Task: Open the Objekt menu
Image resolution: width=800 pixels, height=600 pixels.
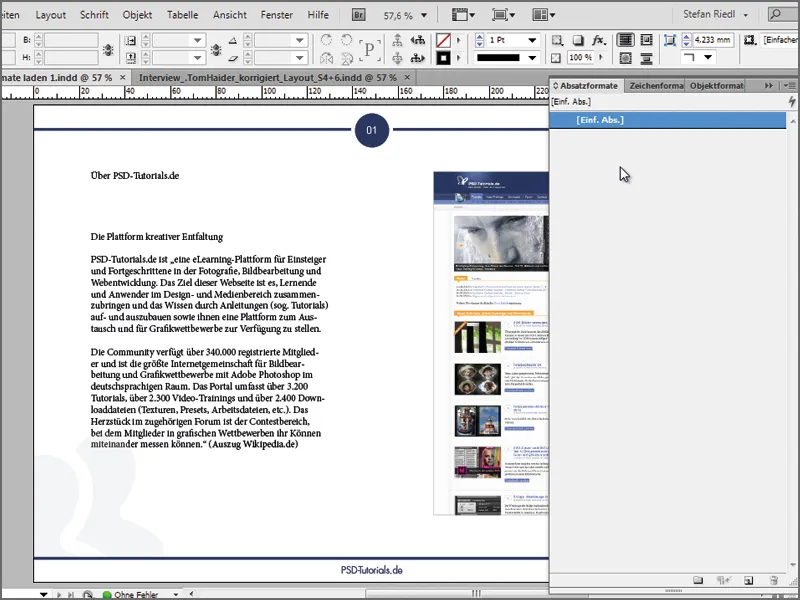Action: point(137,15)
